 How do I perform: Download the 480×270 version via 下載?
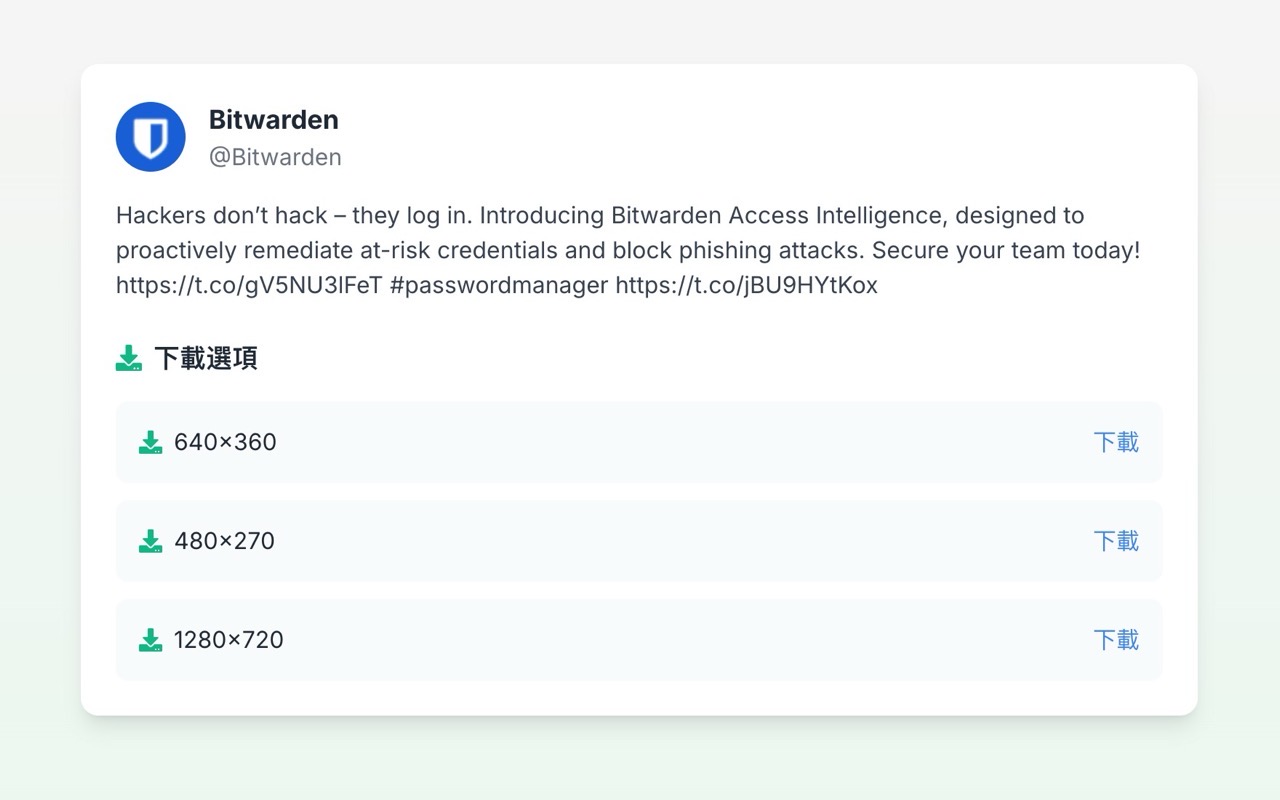click(x=1116, y=541)
